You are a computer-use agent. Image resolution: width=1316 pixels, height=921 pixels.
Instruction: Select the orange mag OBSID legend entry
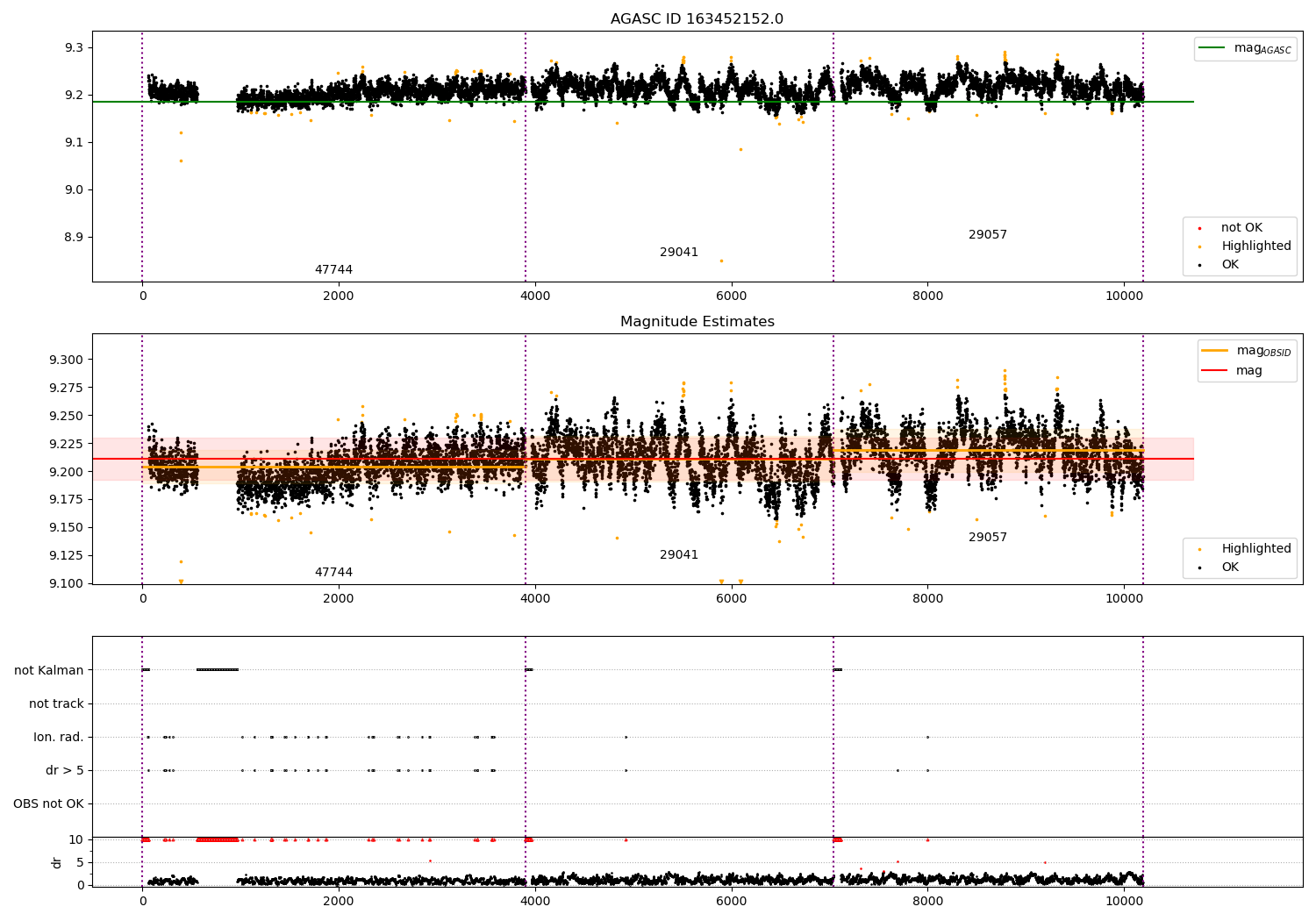(x=1246, y=351)
